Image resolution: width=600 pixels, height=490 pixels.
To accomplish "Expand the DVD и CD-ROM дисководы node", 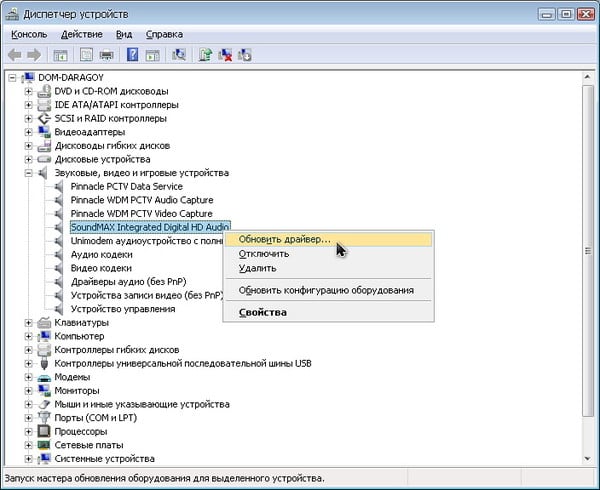I will [28, 91].
